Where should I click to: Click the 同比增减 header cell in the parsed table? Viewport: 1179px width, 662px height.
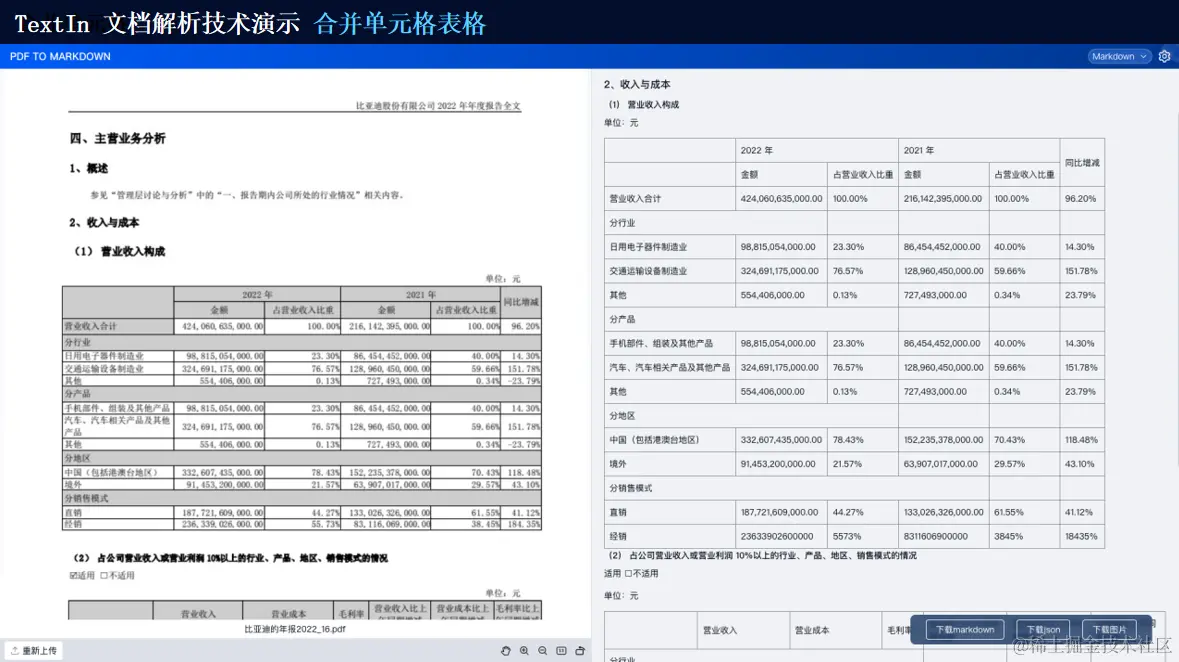tap(1082, 162)
